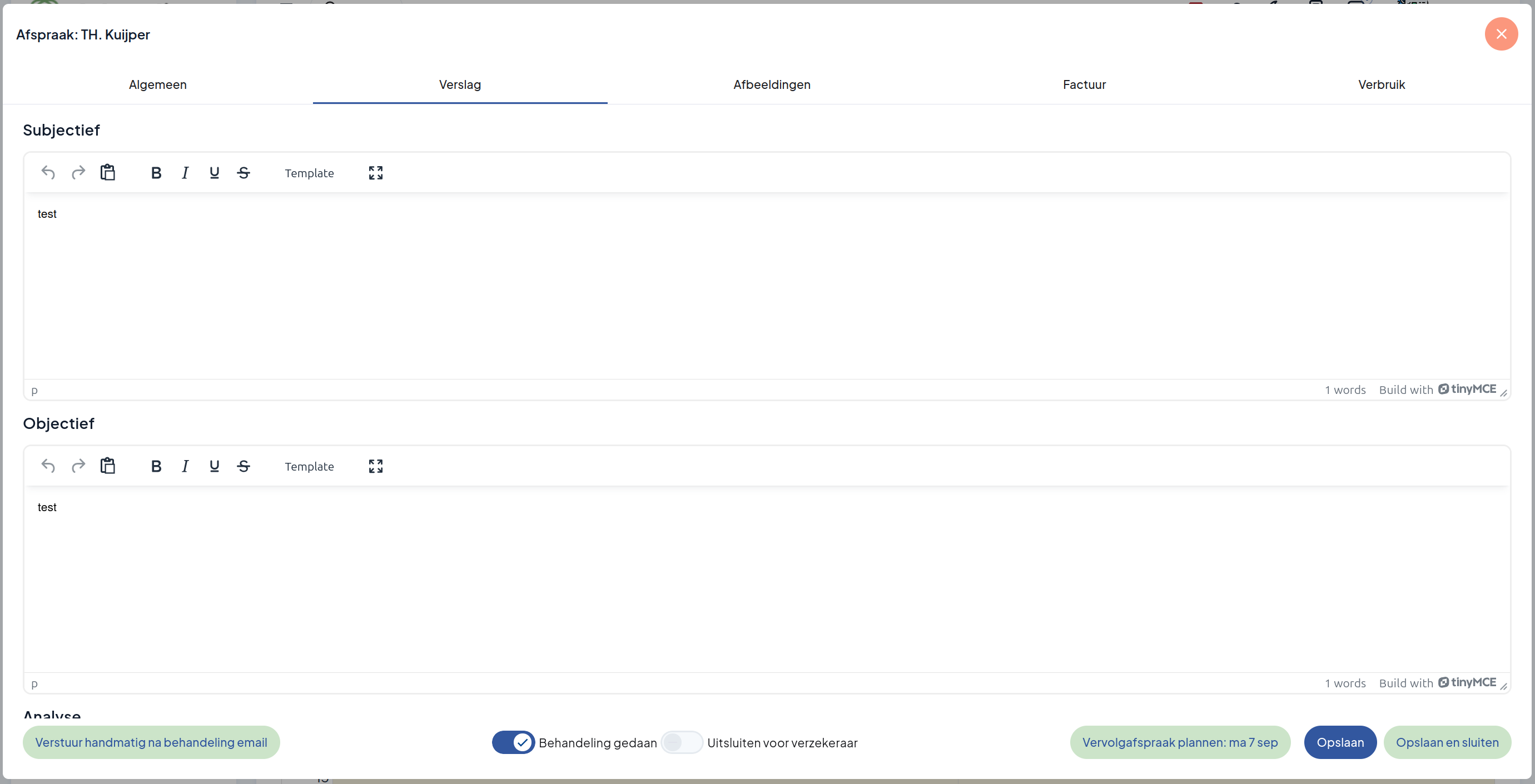Select the Verslag tab

pos(460,84)
